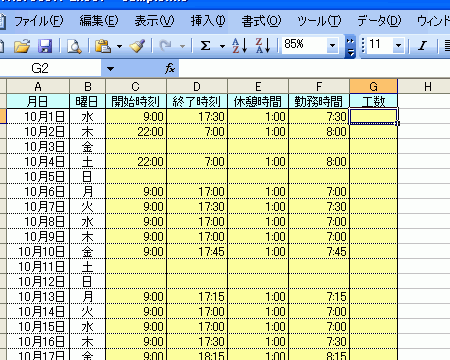Viewport: 450px width, 360px height.
Task: Click end time 17:30 in 10月16日 row
Action: (197, 341)
